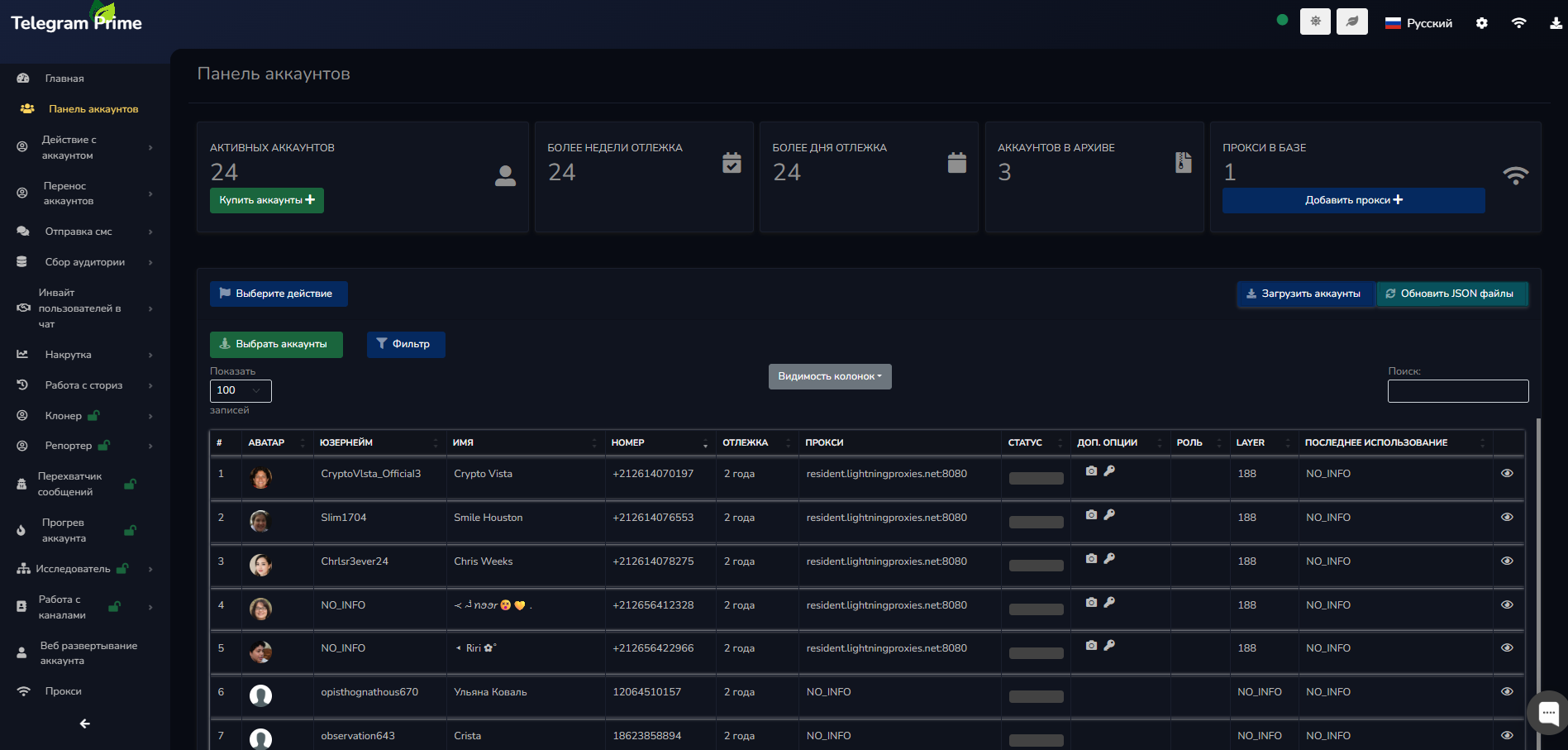Switch to light theme sun button
1568x750 pixels.
(x=1315, y=21)
